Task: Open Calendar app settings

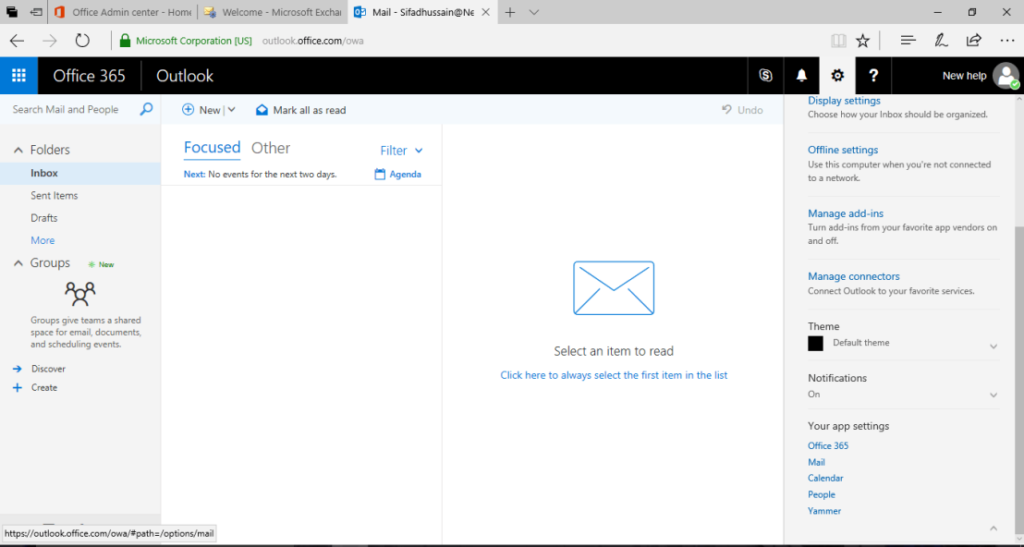Action: [x=825, y=478]
